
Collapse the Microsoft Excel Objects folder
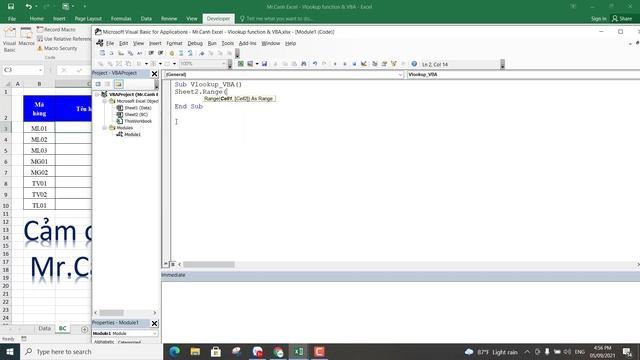104,101
